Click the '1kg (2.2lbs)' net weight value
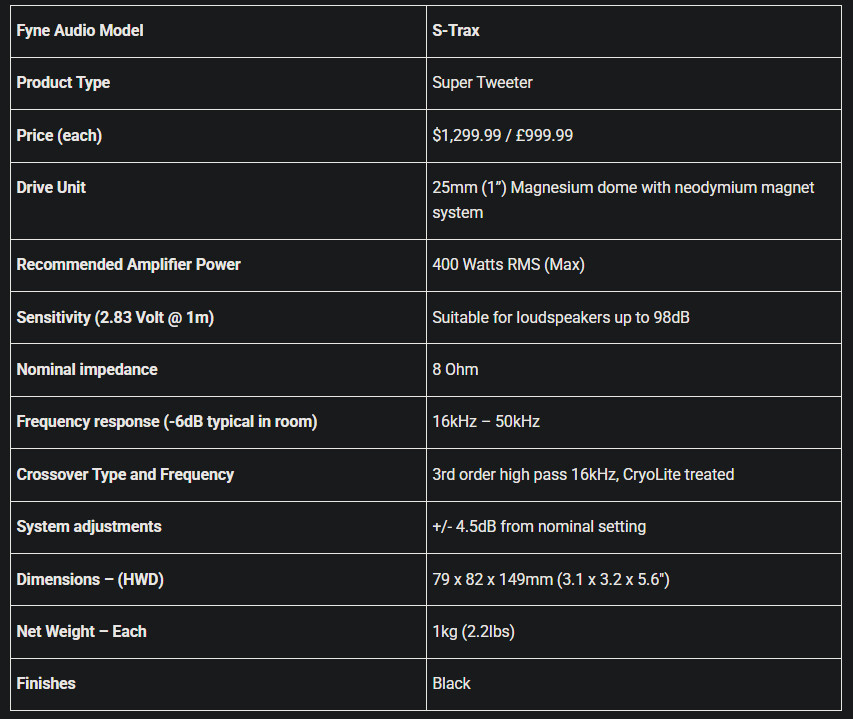The width and height of the screenshot is (853, 719). (473, 632)
